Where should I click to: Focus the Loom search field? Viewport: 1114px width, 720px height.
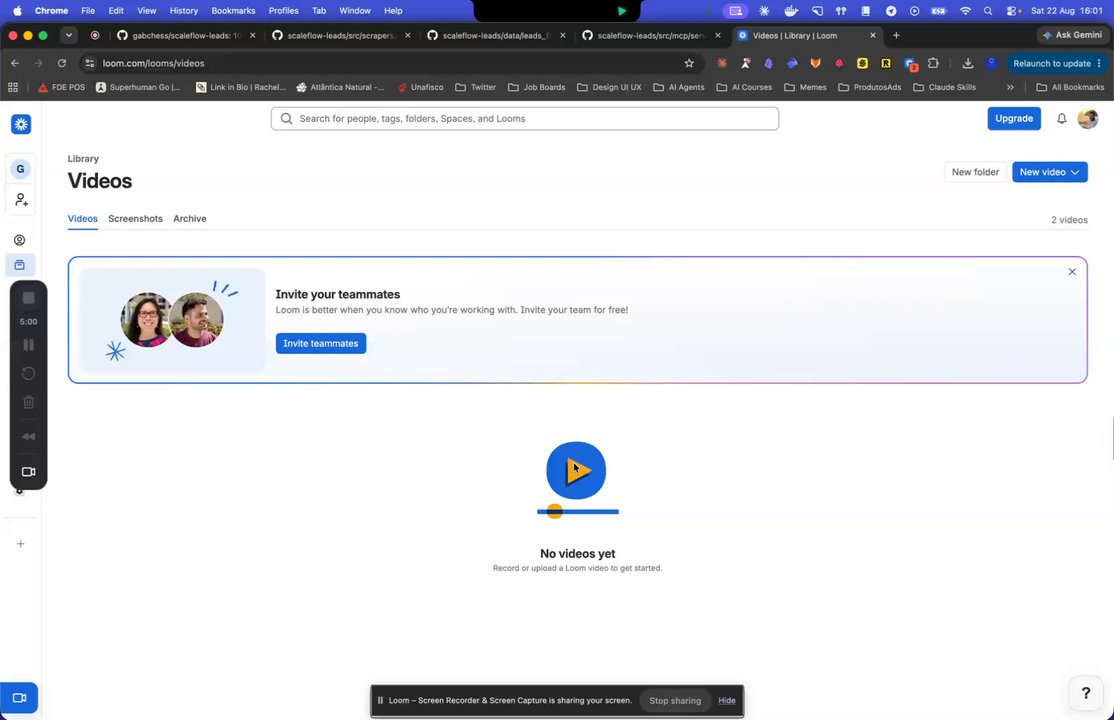coord(524,119)
